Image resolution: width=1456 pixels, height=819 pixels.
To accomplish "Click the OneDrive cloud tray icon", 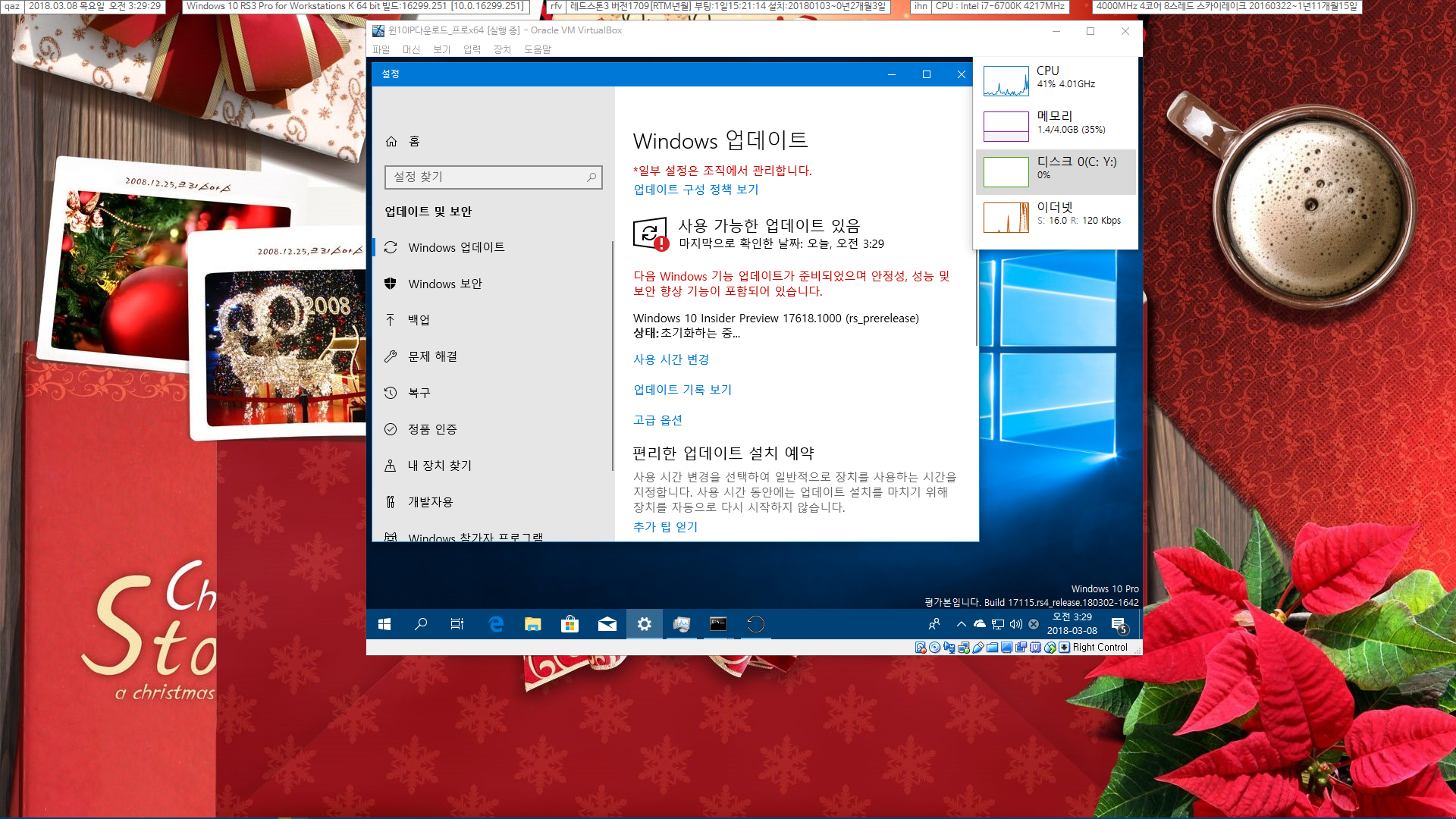I will click(979, 624).
